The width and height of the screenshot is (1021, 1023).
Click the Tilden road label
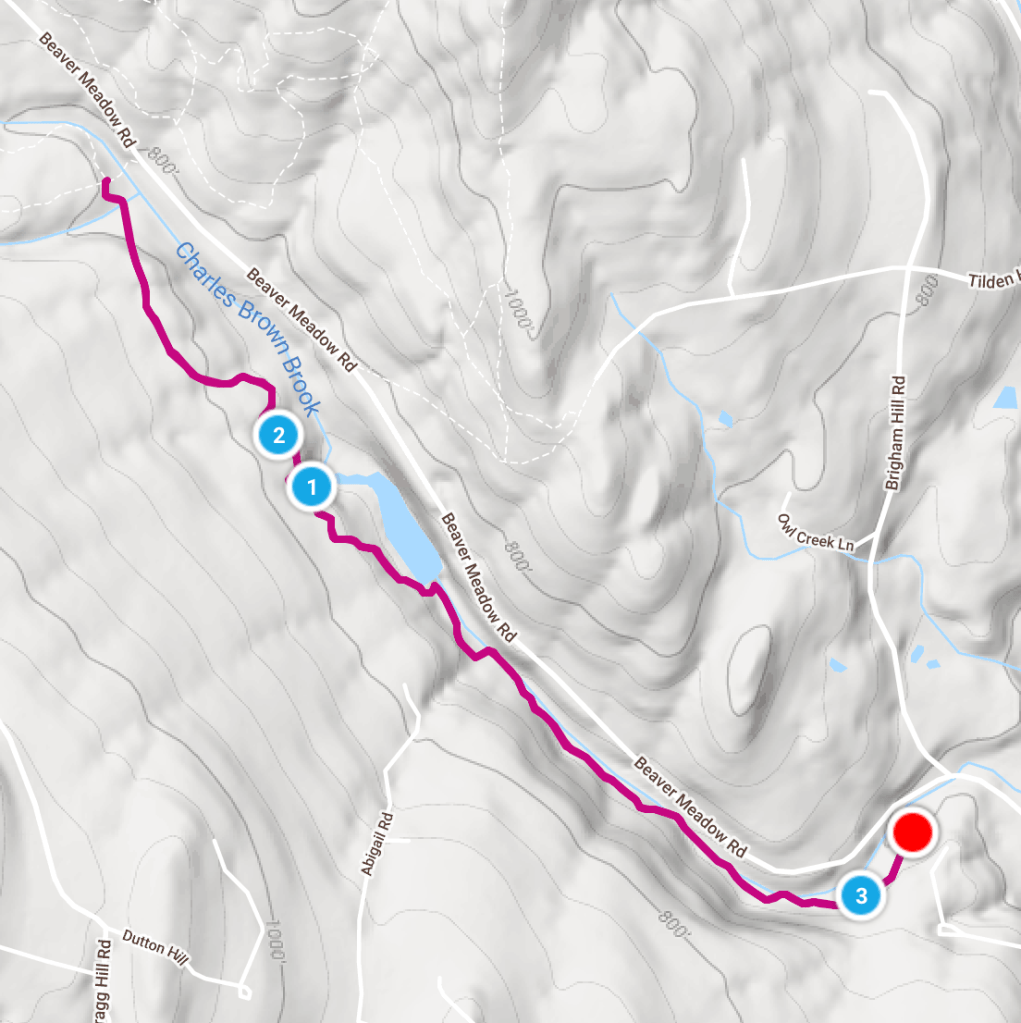click(994, 280)
